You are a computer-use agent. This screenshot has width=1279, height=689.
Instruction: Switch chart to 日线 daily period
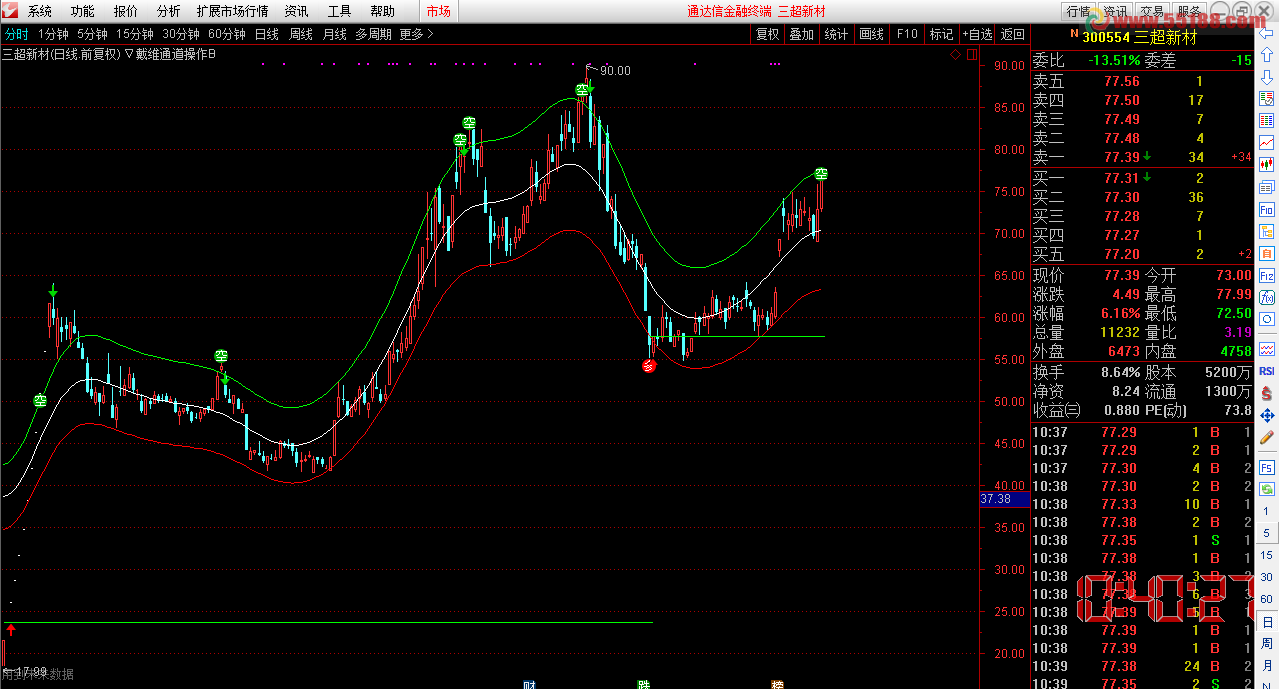[x=267, y=34]
